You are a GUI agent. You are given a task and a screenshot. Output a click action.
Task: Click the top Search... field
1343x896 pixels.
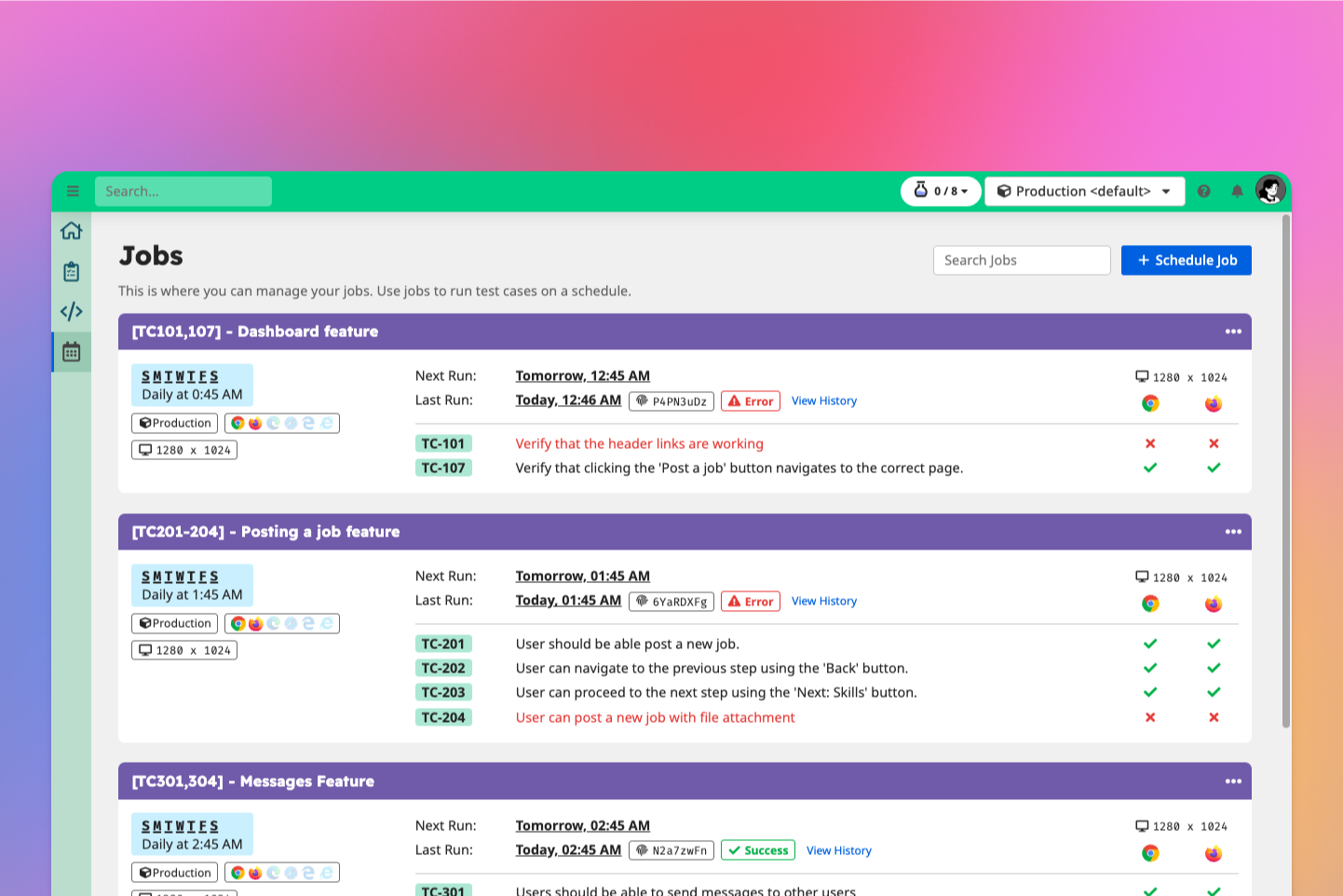click(183, 191)
